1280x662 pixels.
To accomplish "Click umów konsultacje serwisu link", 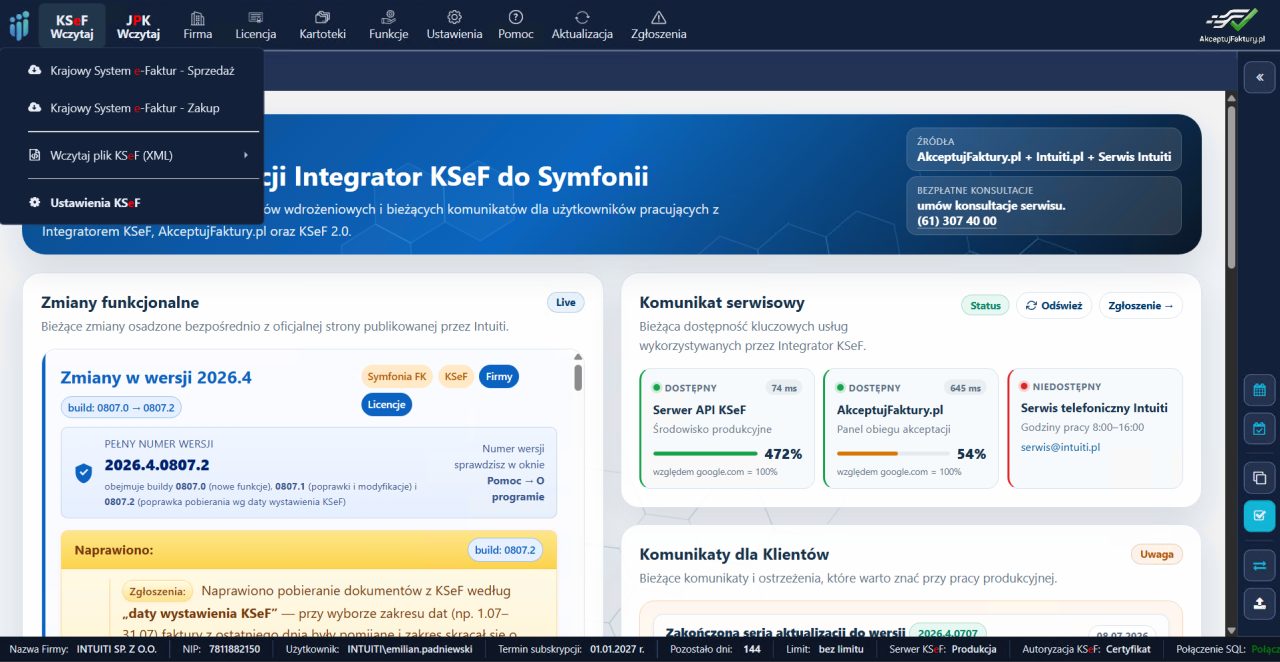I will pos(991,205).
